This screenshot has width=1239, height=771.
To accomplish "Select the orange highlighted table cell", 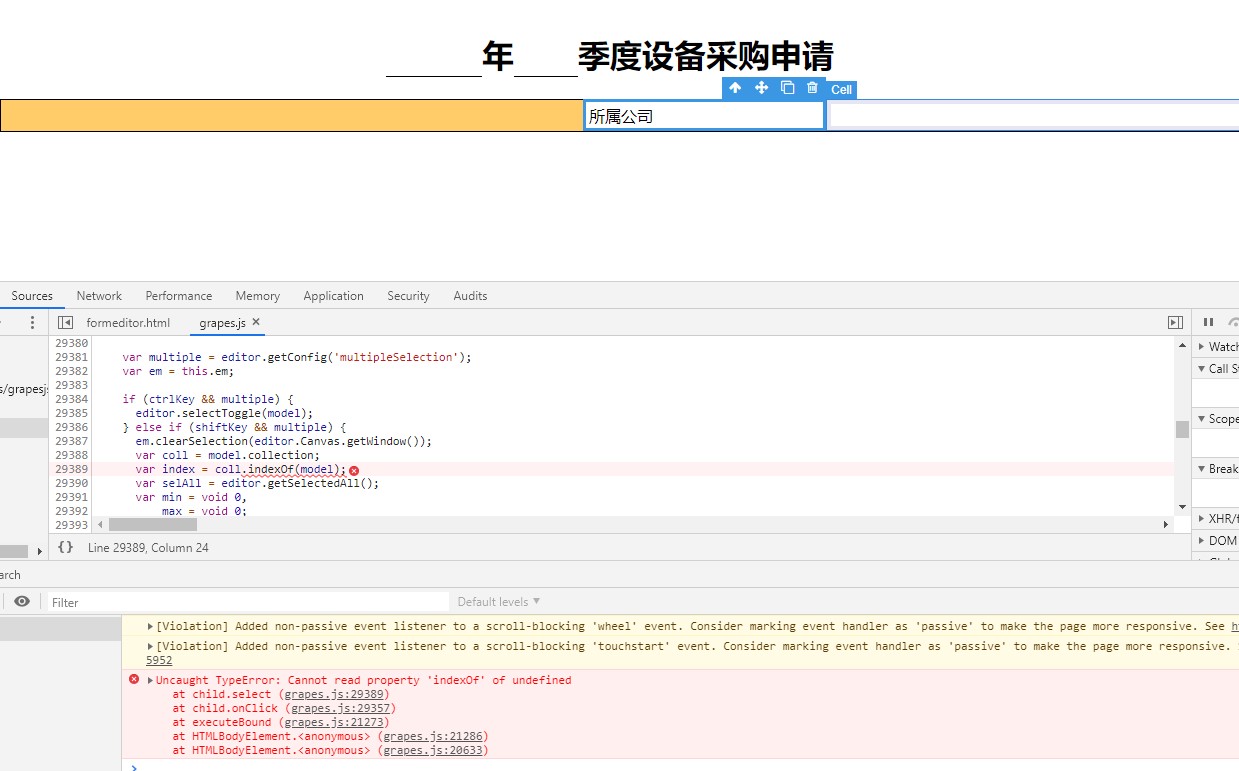I will tap(291, 116).
